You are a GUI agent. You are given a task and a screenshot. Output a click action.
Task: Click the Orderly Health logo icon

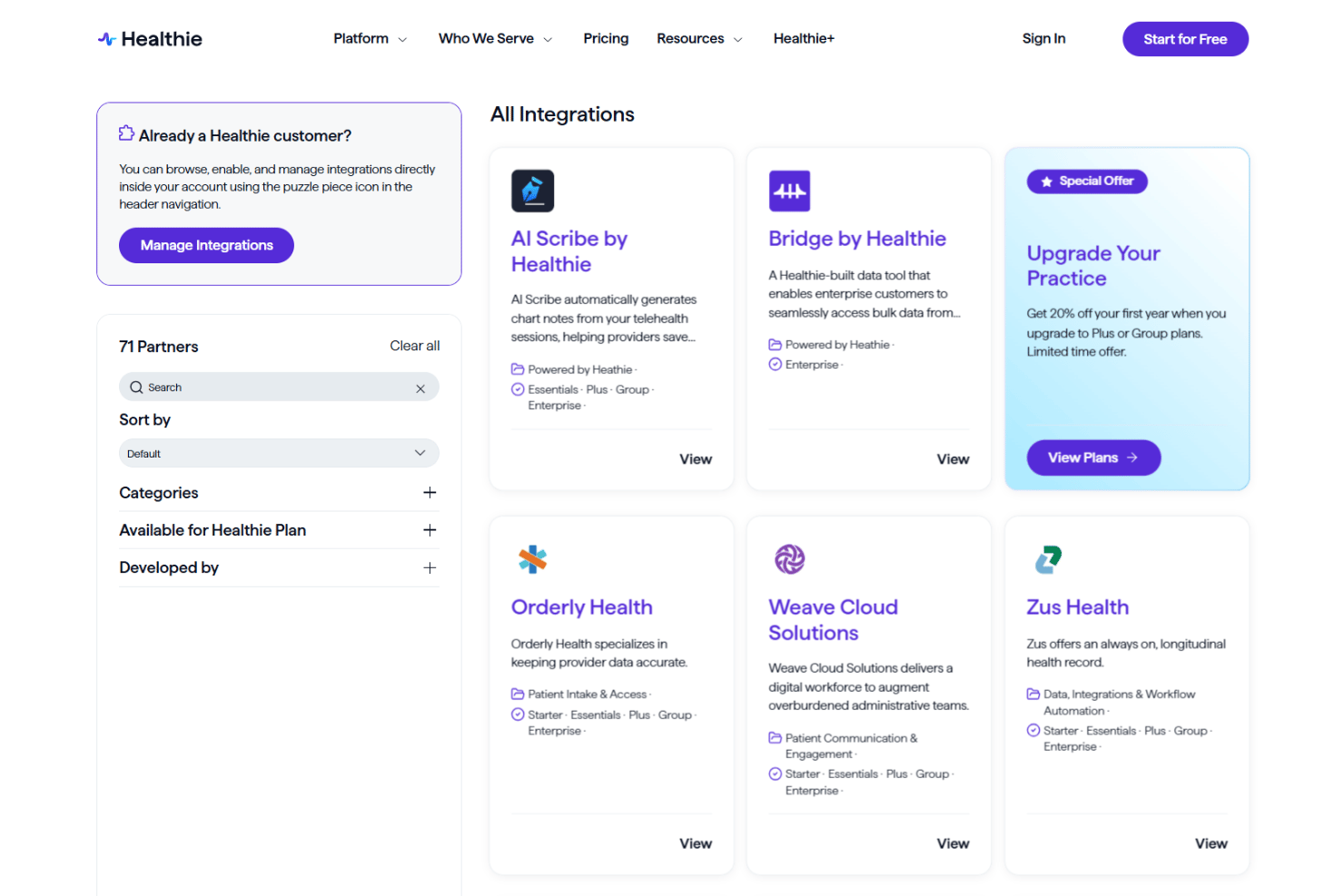click(532, 559)
